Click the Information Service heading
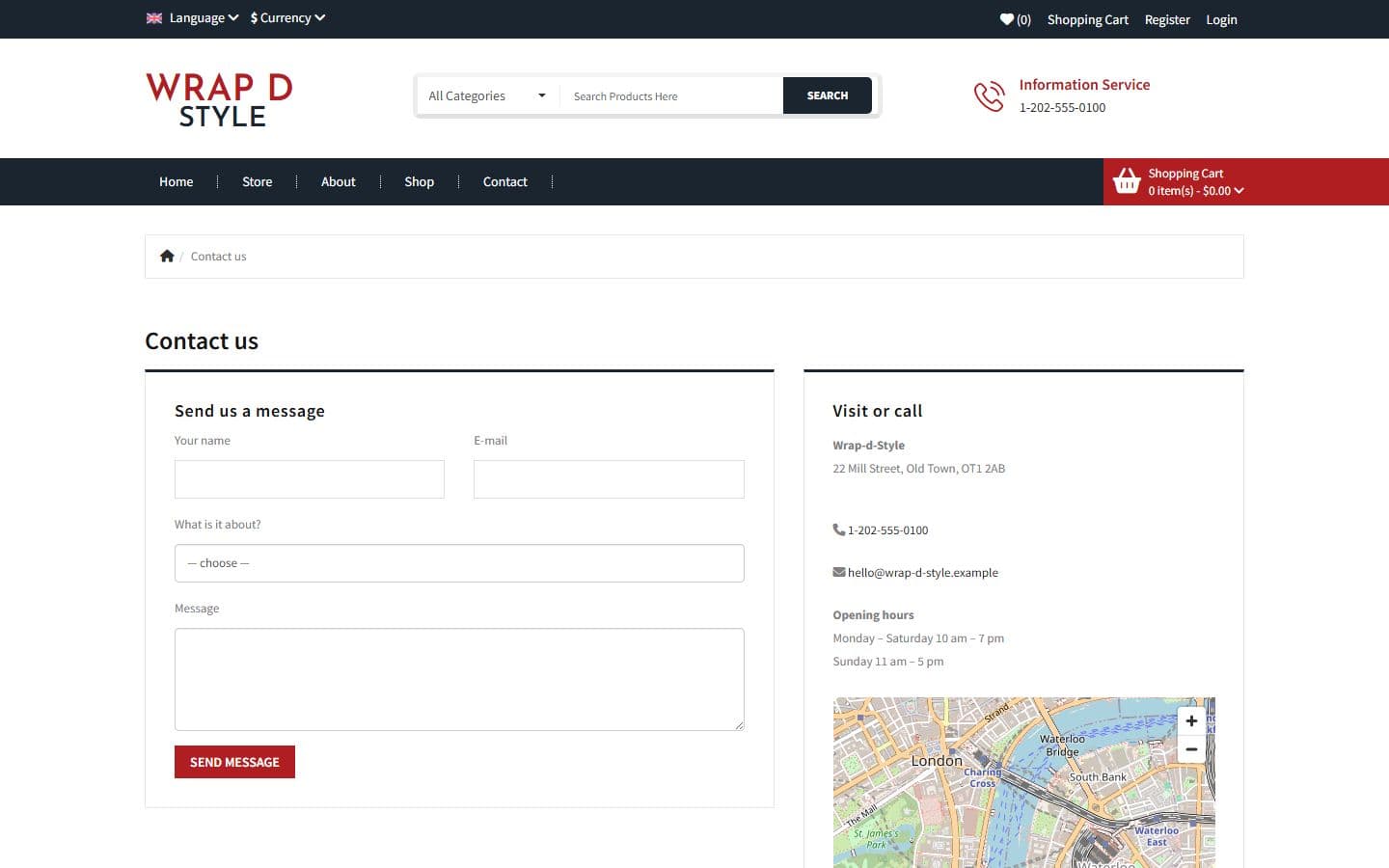 [1084, 85]
